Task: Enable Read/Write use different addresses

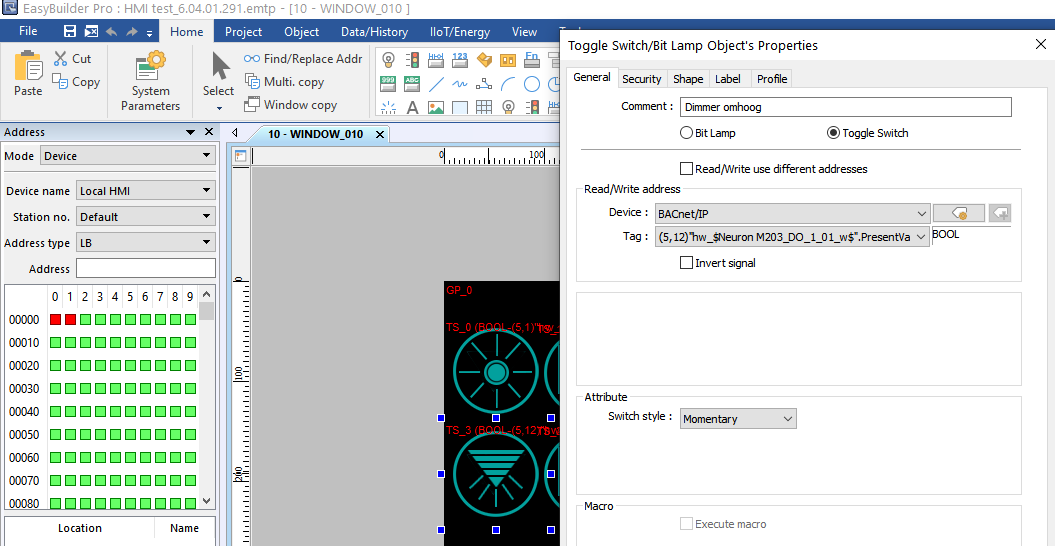Action: pos(687,169)
